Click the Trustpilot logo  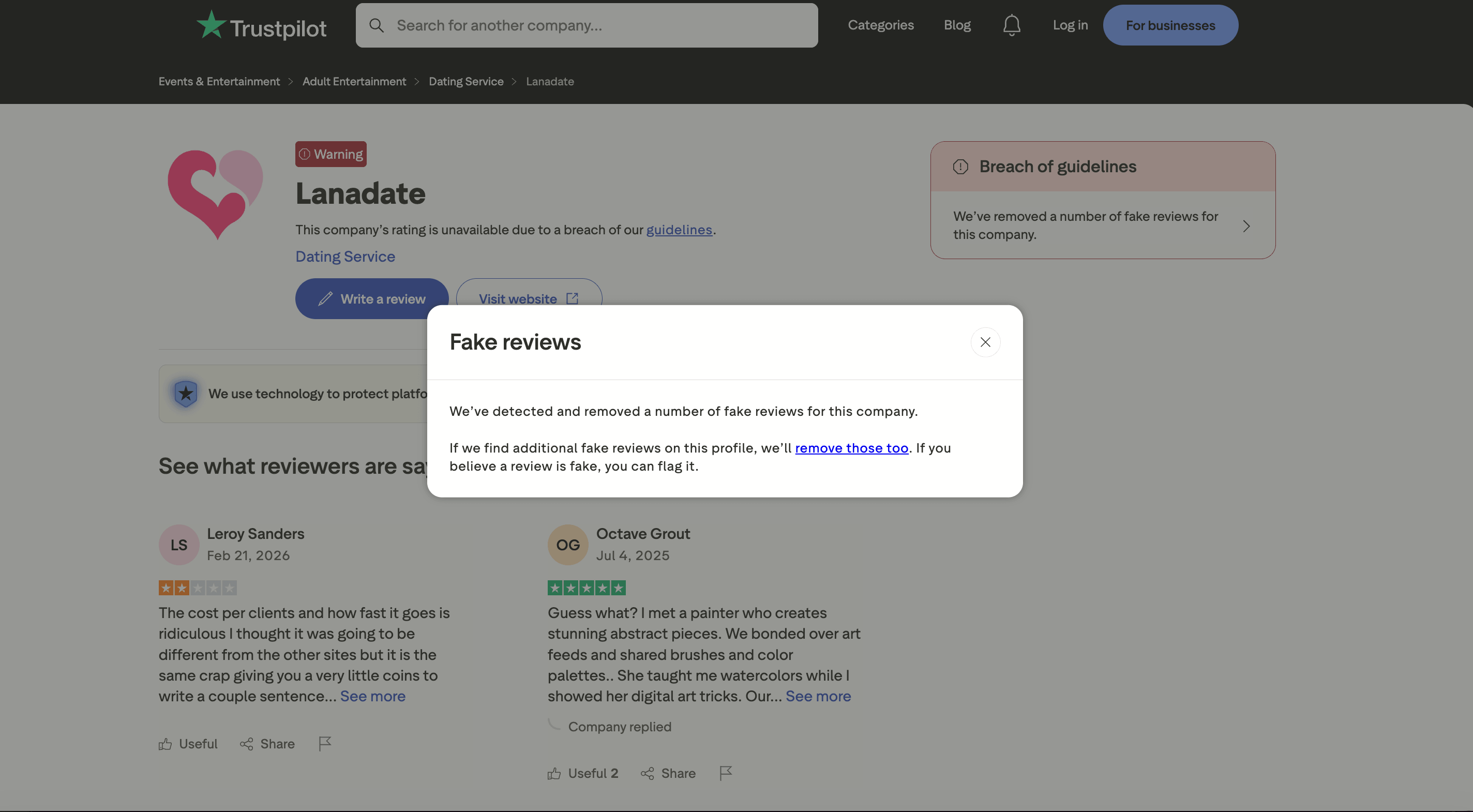click(261, 25)
